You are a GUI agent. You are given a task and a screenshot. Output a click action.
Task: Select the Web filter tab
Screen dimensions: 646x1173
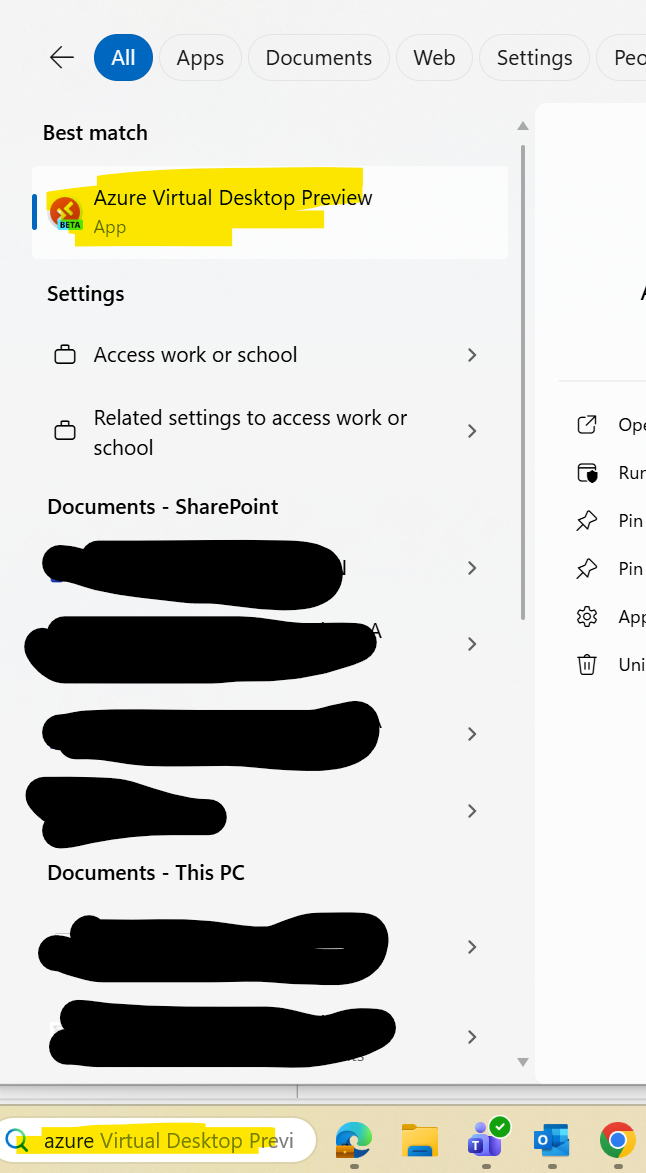(x=434, y=58)
